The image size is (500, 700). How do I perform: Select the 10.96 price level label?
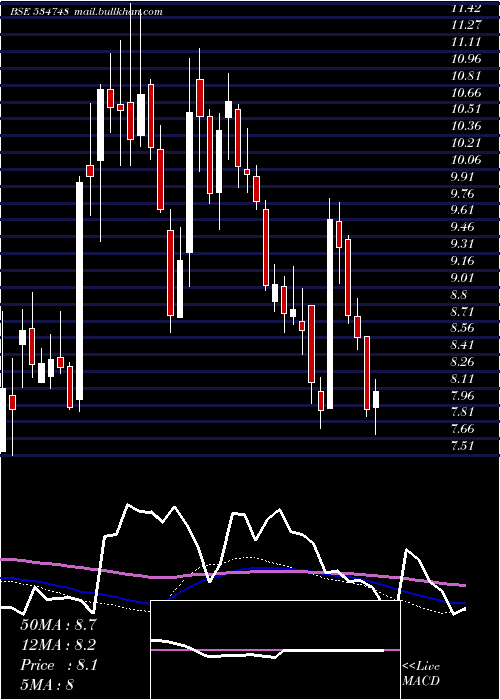466,58
